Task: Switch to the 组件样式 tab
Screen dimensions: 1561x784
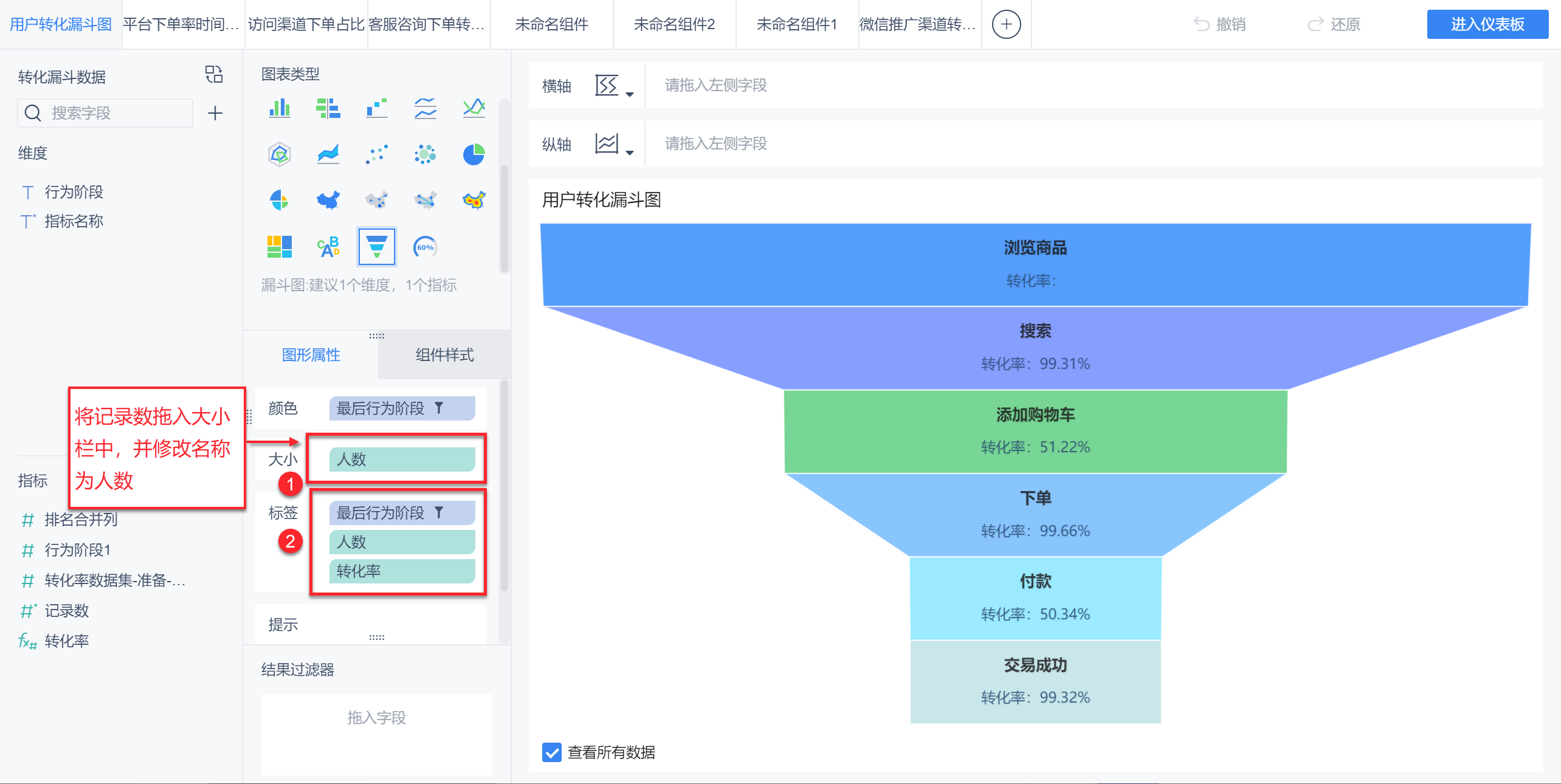Action: (444, 355)
